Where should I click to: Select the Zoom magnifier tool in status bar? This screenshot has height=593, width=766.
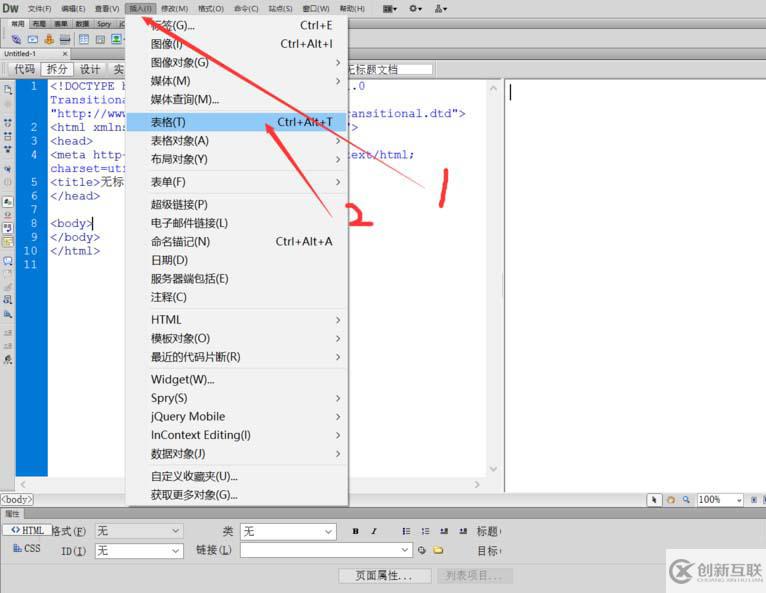(x=686, y=500)
